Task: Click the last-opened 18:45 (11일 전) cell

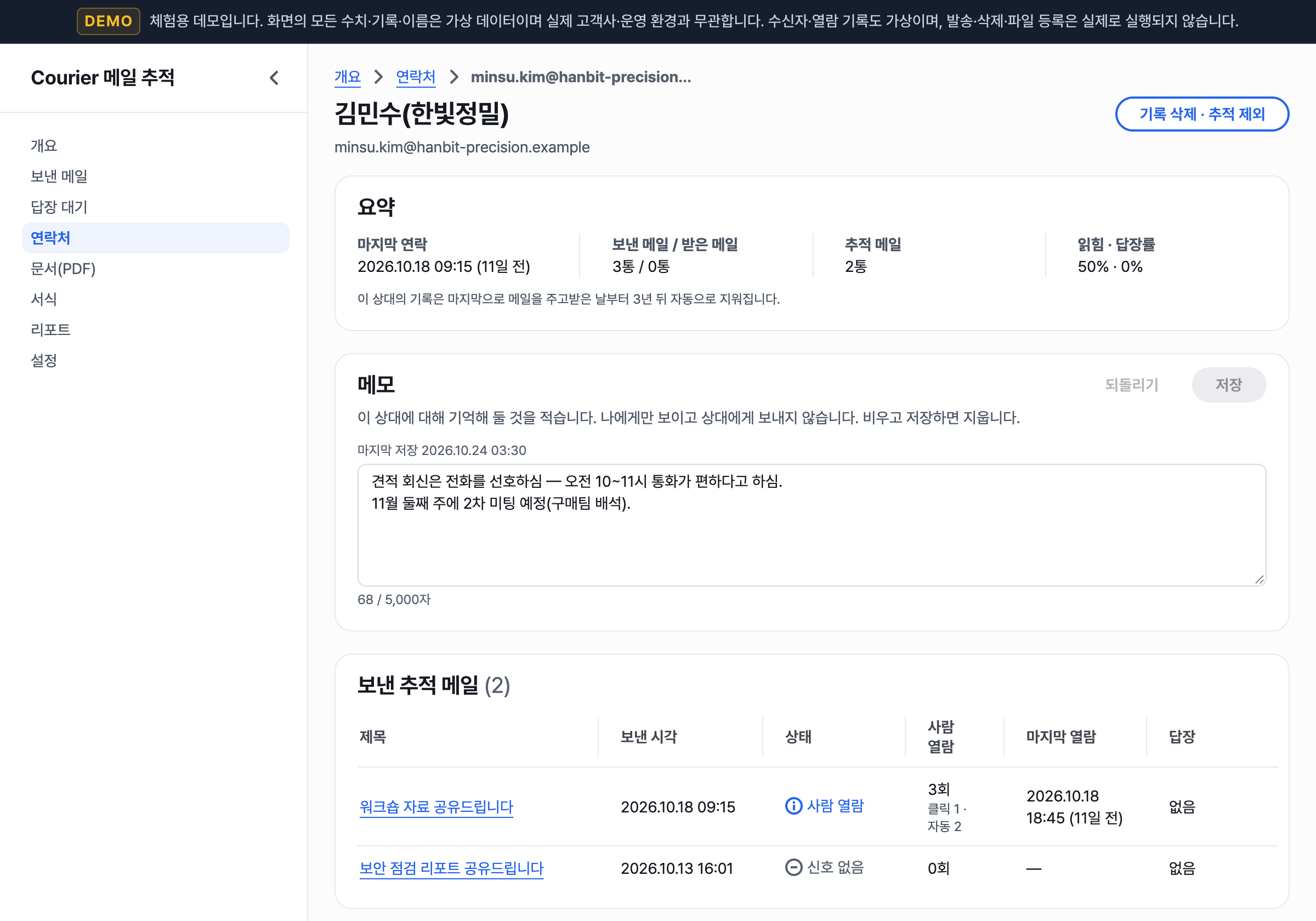Action: click(1074, 807)
